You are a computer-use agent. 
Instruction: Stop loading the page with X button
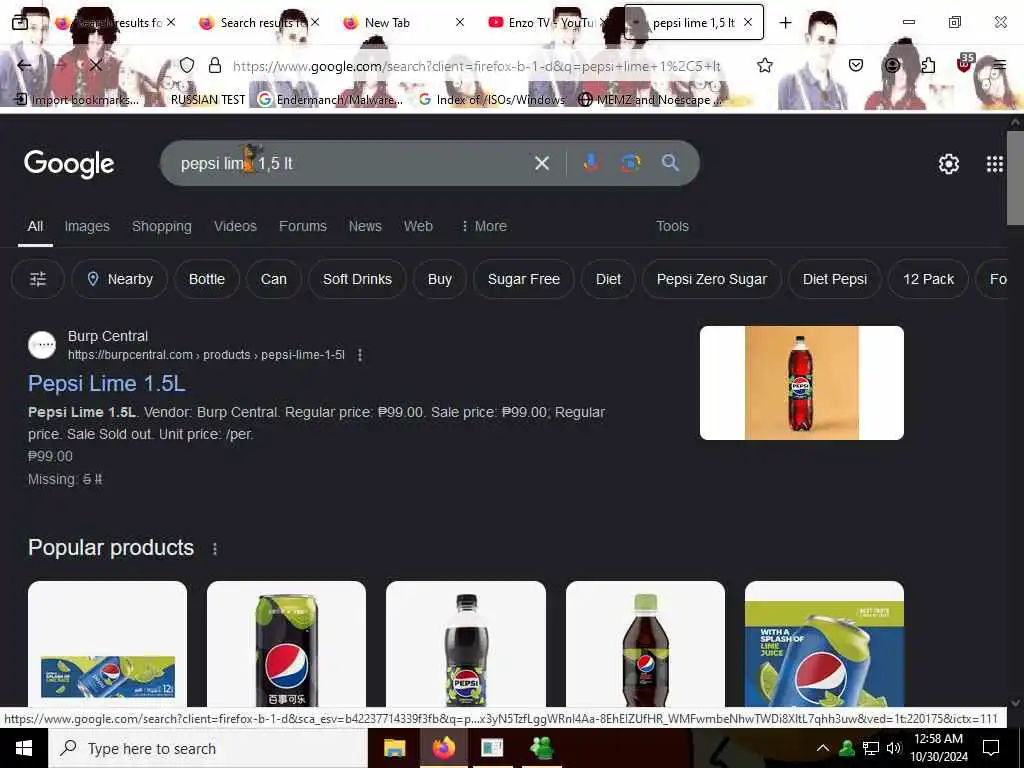pyautogui.click(x=95, y=65)
